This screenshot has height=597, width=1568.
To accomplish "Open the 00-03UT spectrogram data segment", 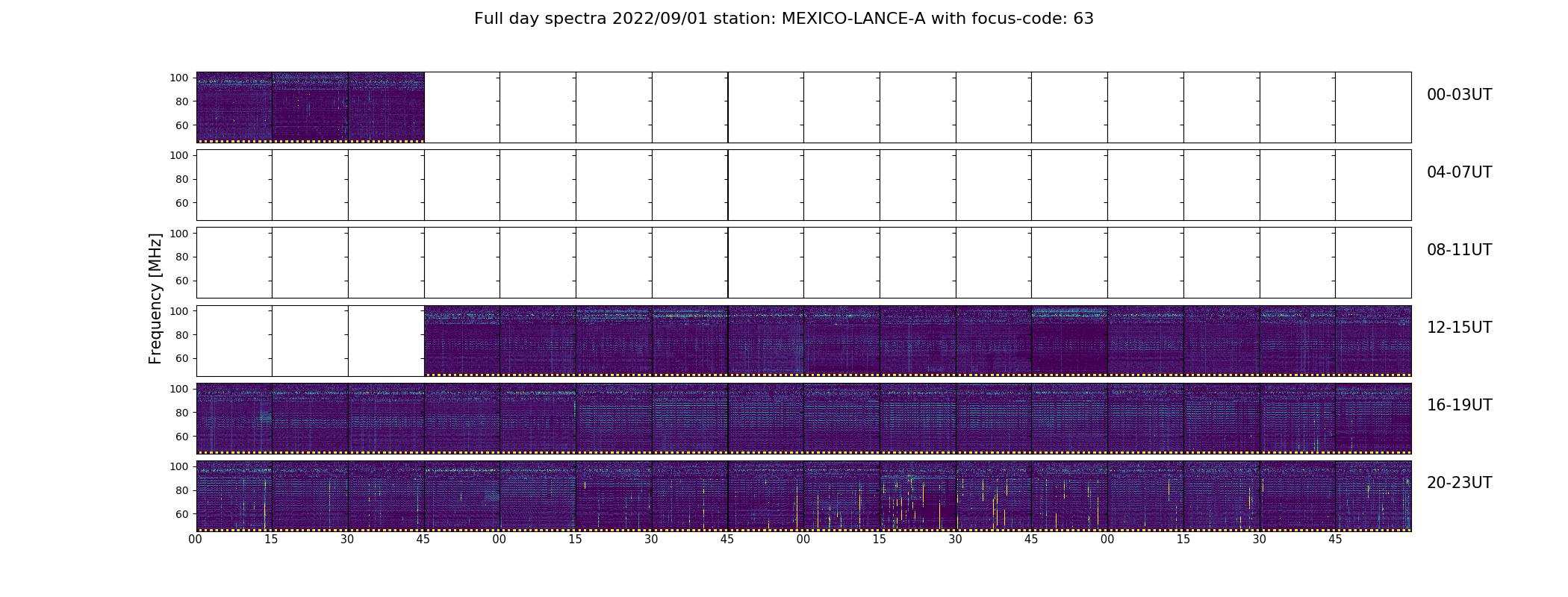I will [x=310, y=107].
